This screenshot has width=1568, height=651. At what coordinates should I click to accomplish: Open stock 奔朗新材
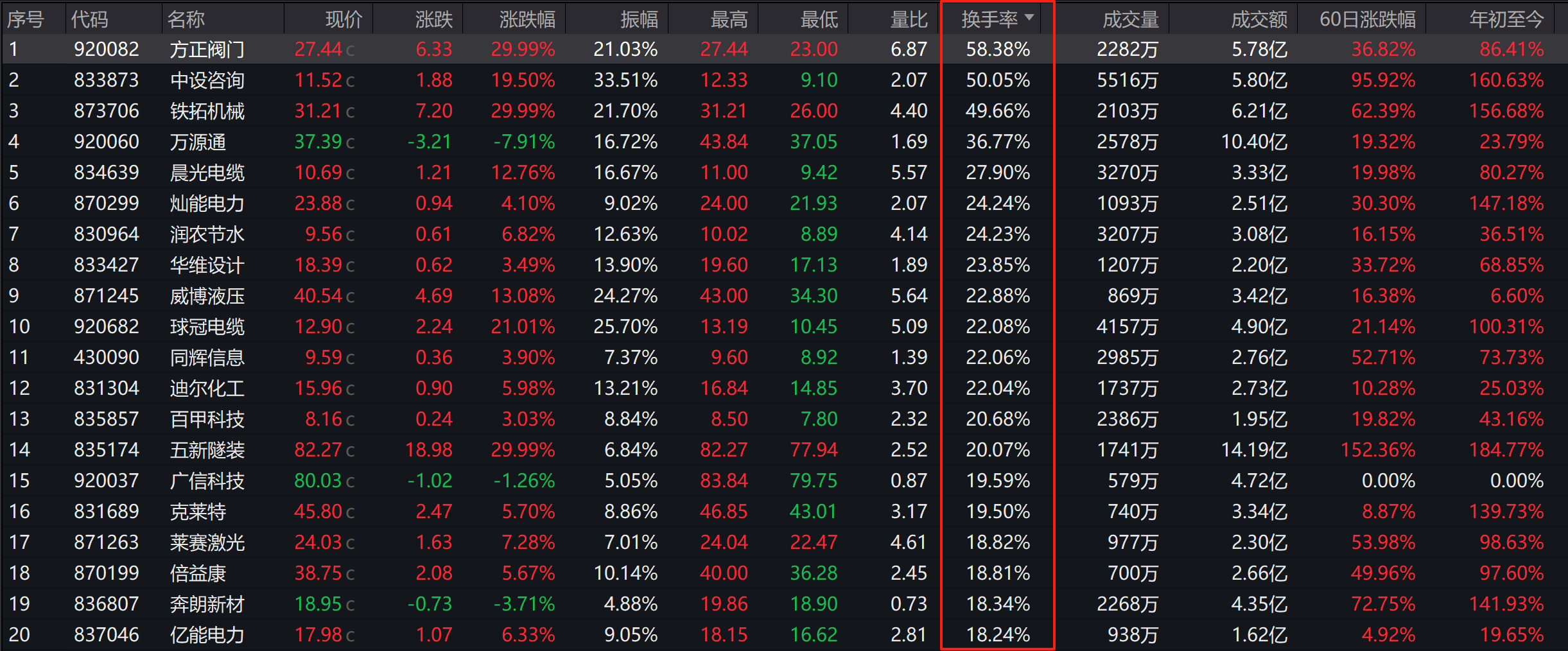(207, 604)
